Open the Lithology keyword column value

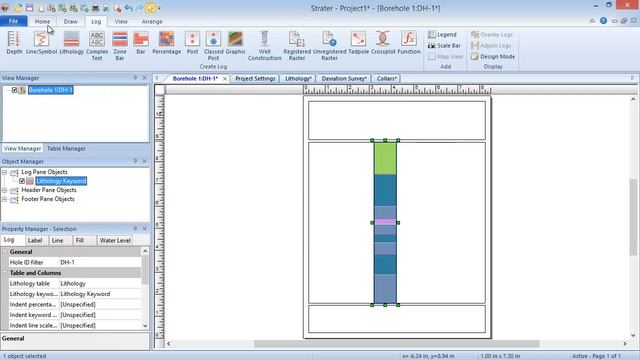coord(100,294)
